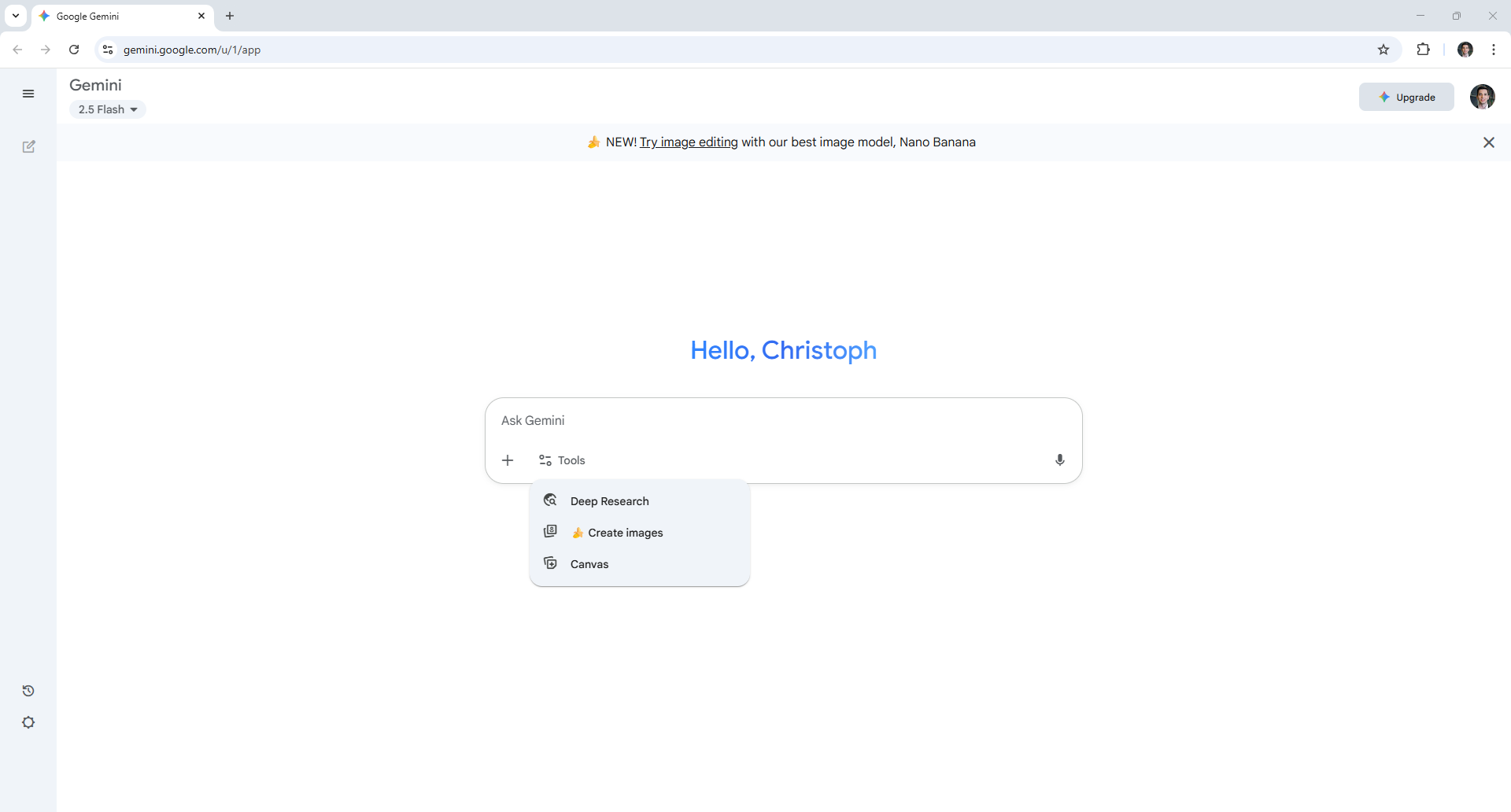Screen dimensions: 1511x812
Task: Open the profile avatar menu
Action: [1483, 97]
